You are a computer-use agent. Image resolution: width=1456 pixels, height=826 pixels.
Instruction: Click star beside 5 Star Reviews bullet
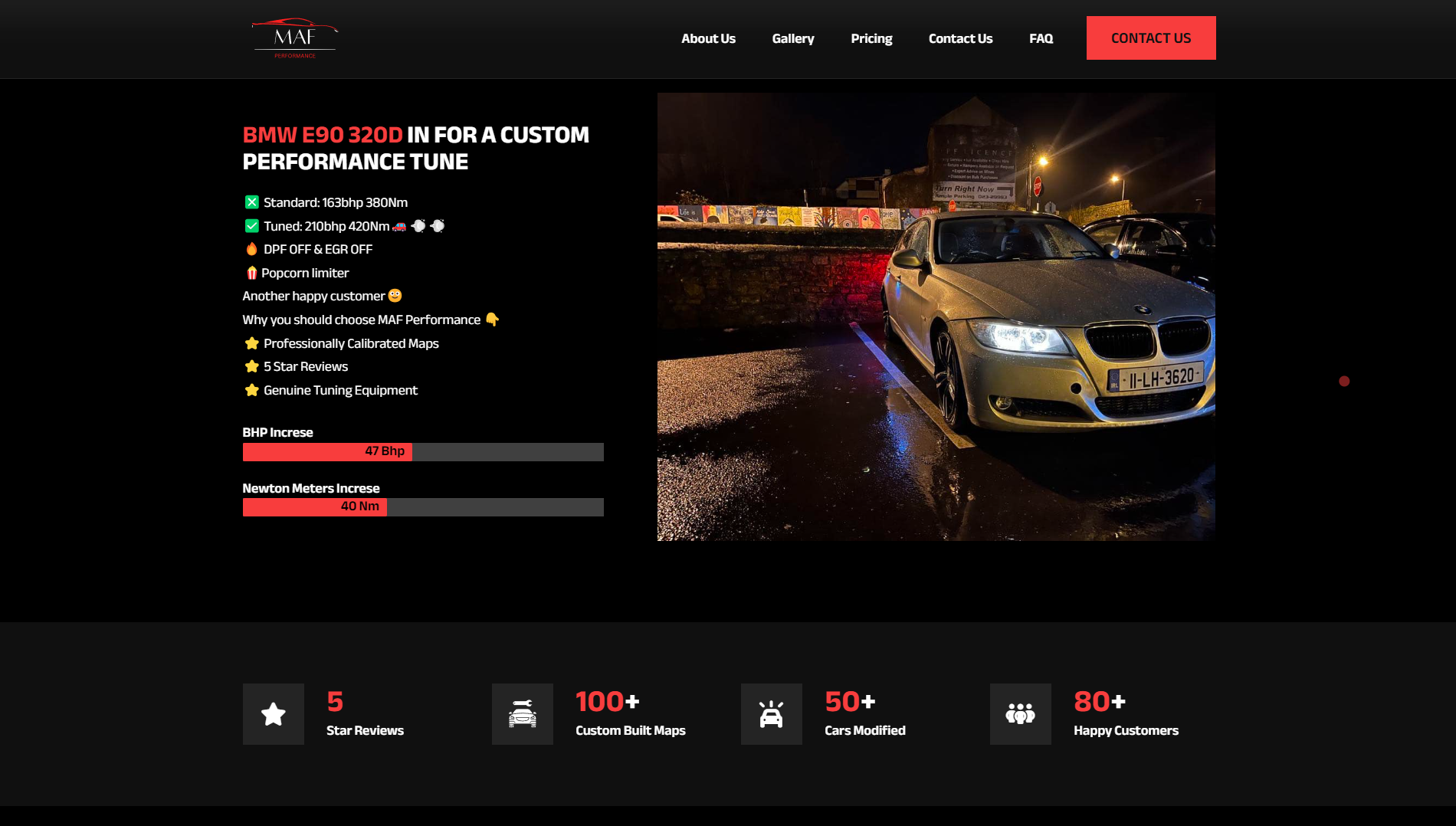click(x=251, y=366)
